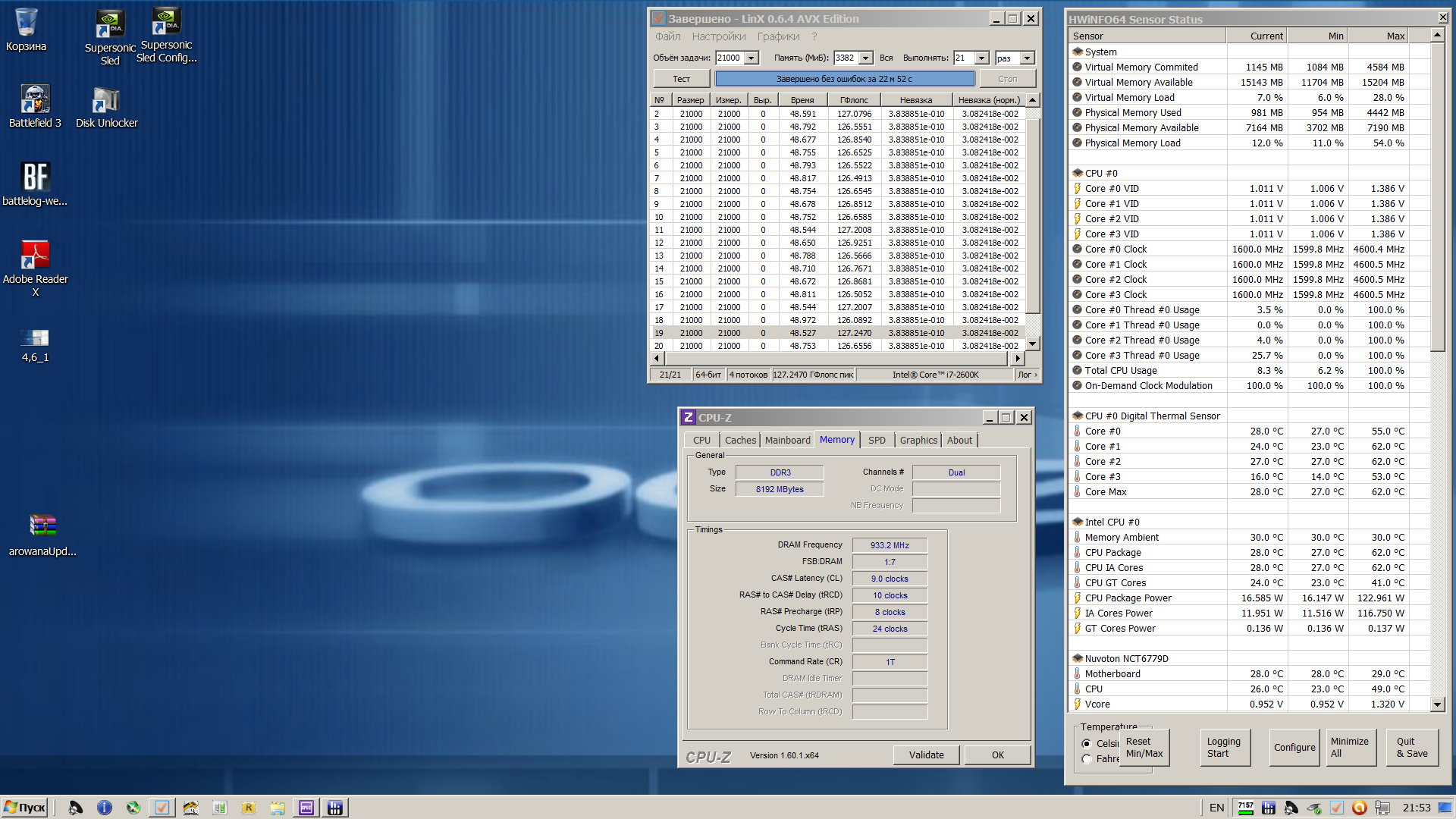Click Validate in CPU-Z
The width and height of the screenshot is (1456, 819).
coord(926,755)
